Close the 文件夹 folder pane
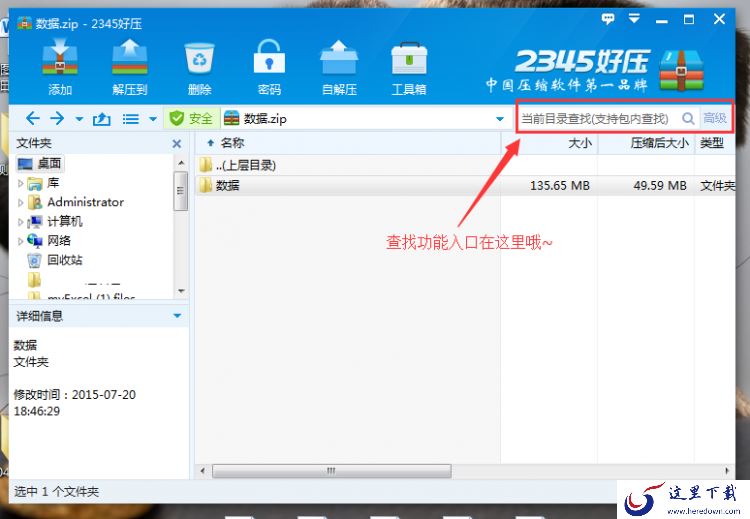 tap(176, 144)
